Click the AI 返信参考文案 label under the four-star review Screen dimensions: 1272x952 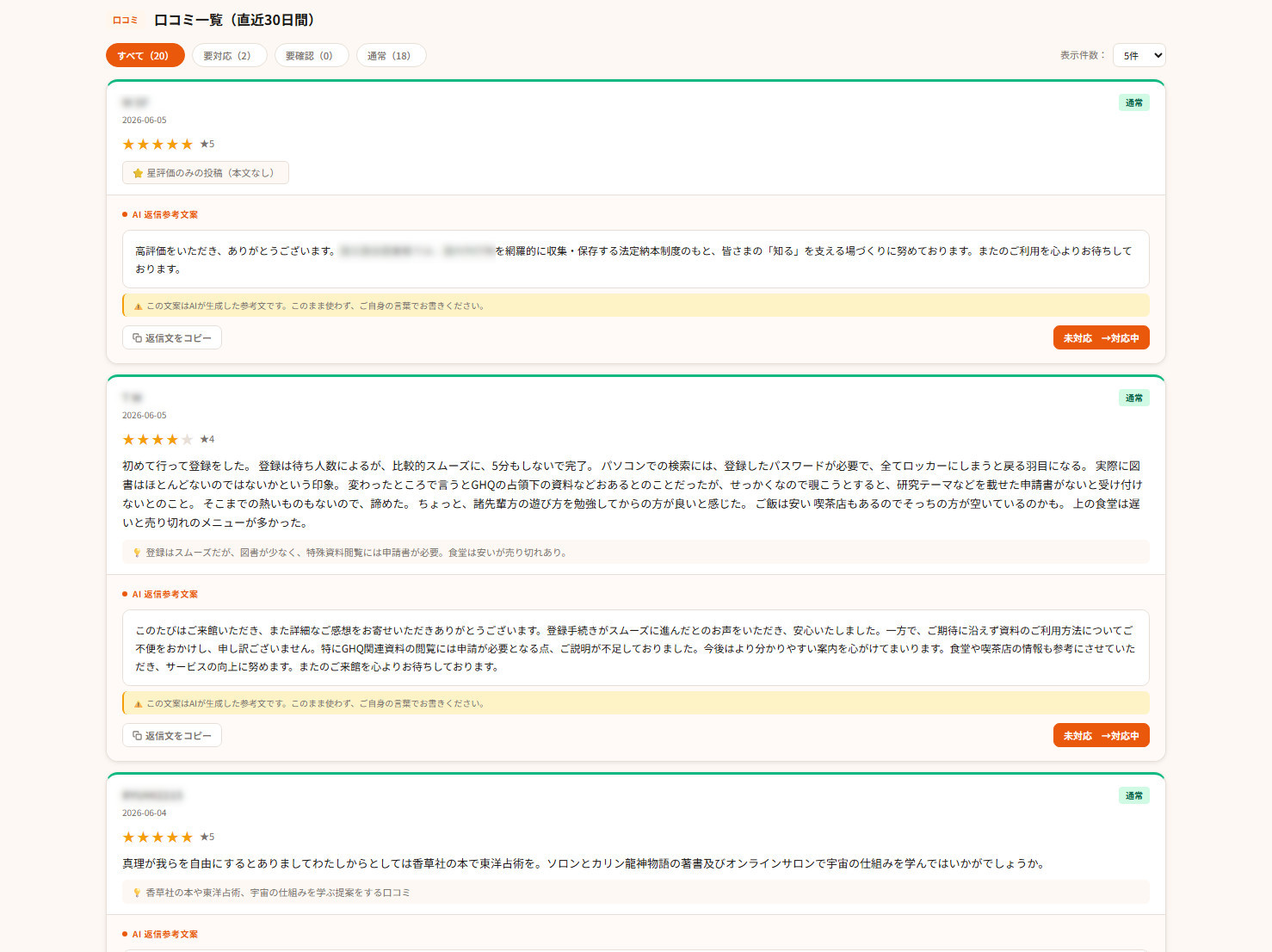tap(160, 594)
